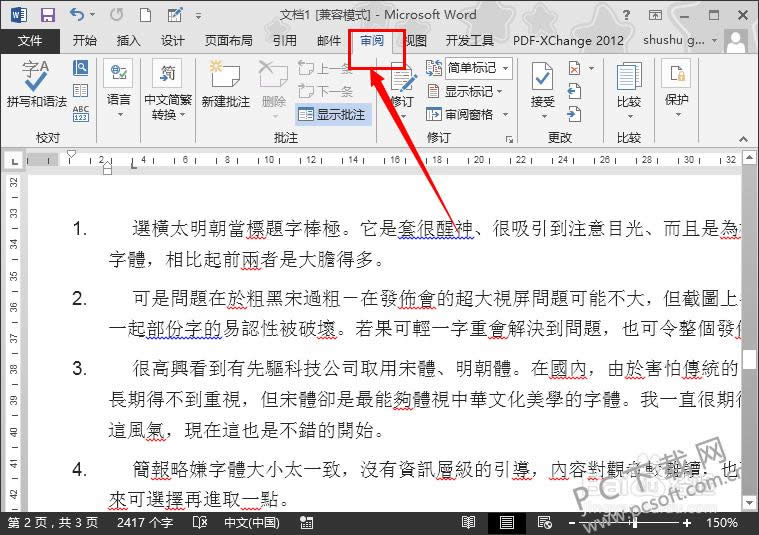Switch to the 插入 tab
This screenshot has width=759, height=535.
click(128, 41)
